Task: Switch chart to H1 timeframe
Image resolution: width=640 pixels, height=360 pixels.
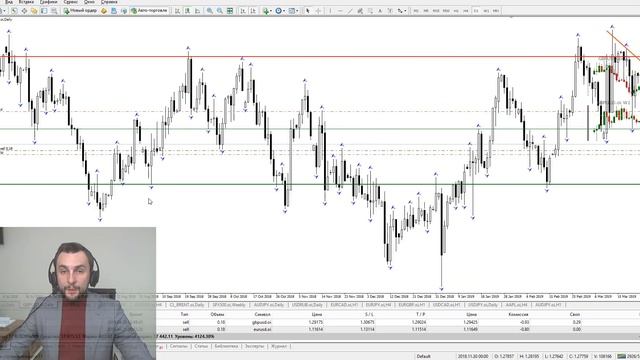Action: (456, 11)
